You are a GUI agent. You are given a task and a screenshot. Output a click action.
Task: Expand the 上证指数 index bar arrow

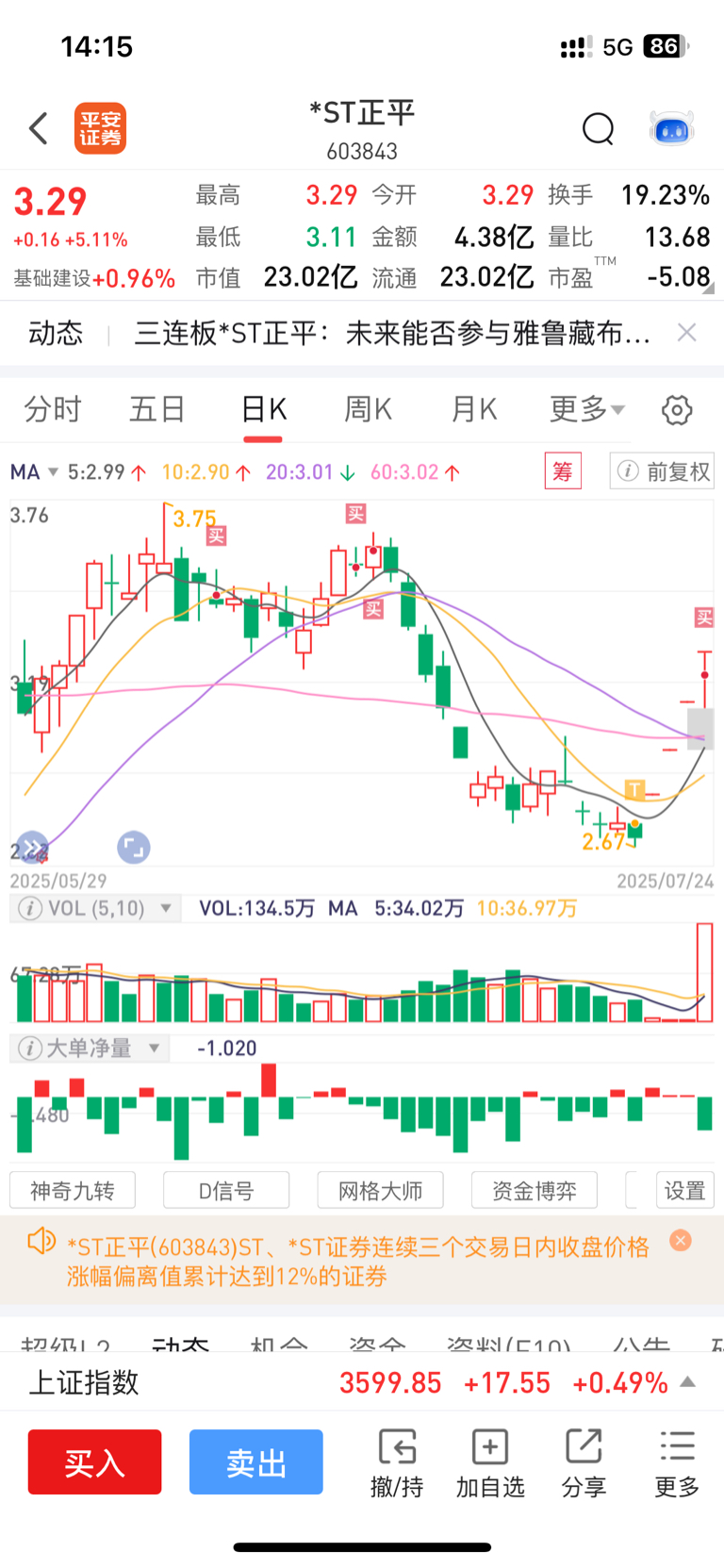point(688,1382)
